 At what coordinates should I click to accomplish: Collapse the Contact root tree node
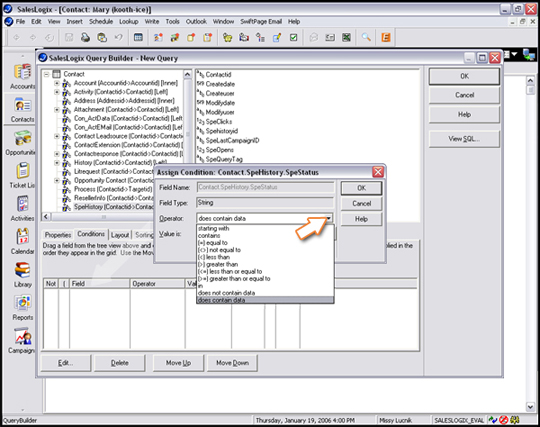(x=46, y=74)
